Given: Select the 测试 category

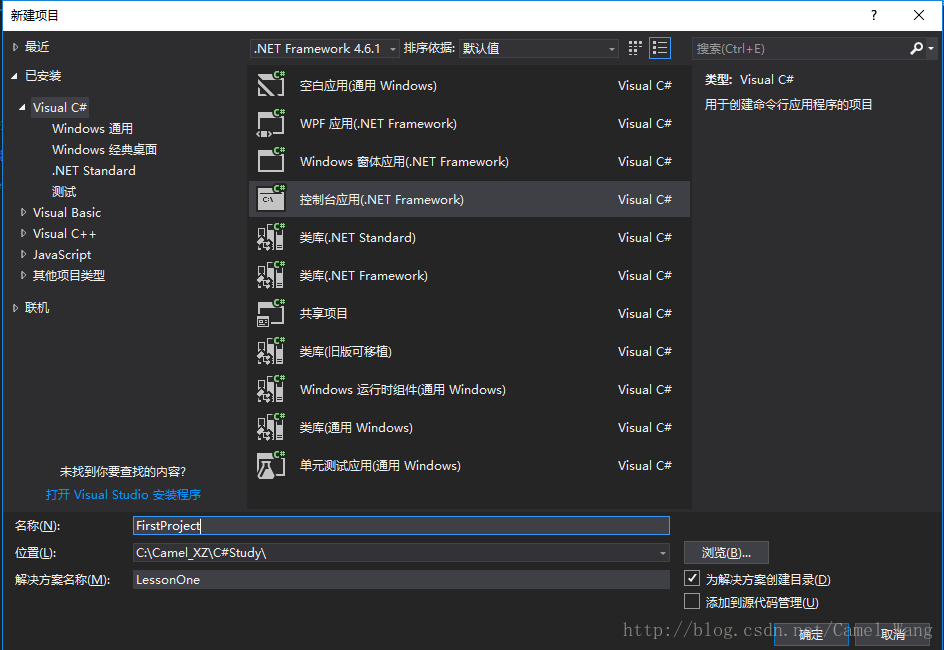Looking at the screenshot, I should click(x=64, y=191).
